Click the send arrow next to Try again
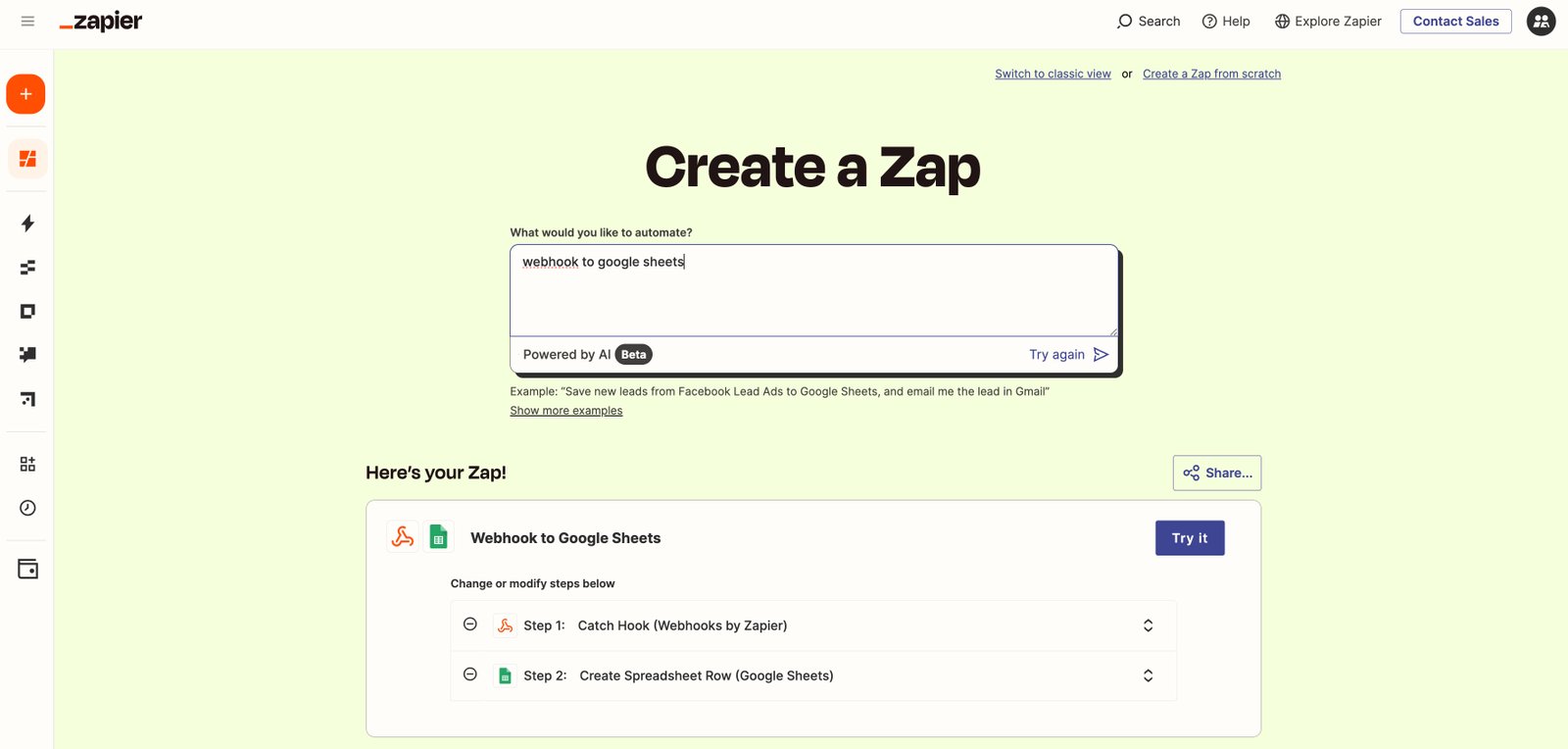This screenshot has height=749, width=1568. click(1101, 355)
